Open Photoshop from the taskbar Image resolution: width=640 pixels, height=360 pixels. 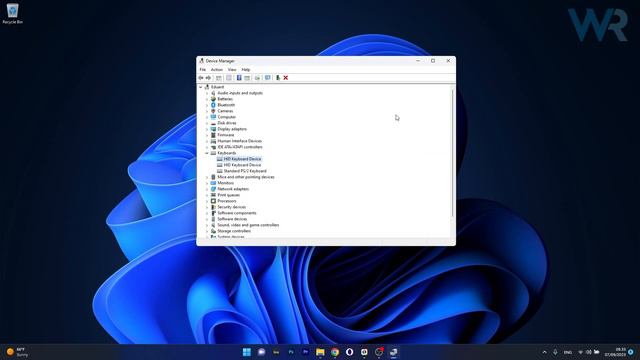pyautogui.click(x=291, y=352)
